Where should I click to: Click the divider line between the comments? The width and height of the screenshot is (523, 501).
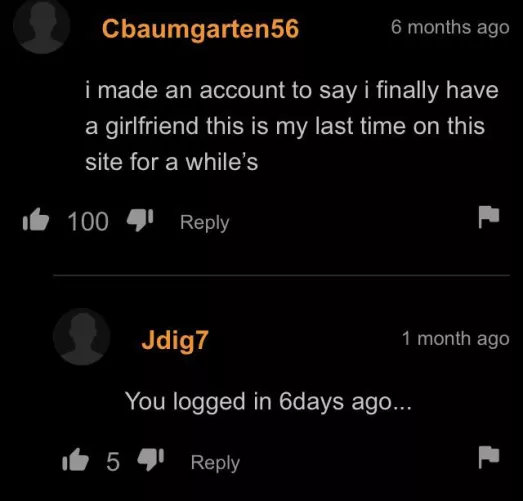click(281, 276)
